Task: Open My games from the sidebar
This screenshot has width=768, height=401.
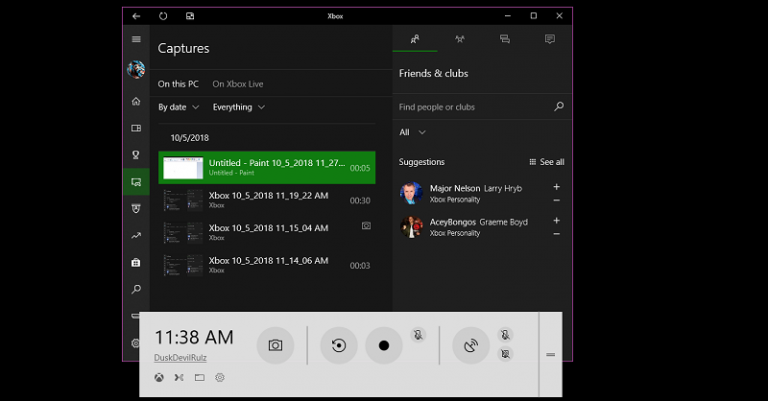Action: pos(136,128)
